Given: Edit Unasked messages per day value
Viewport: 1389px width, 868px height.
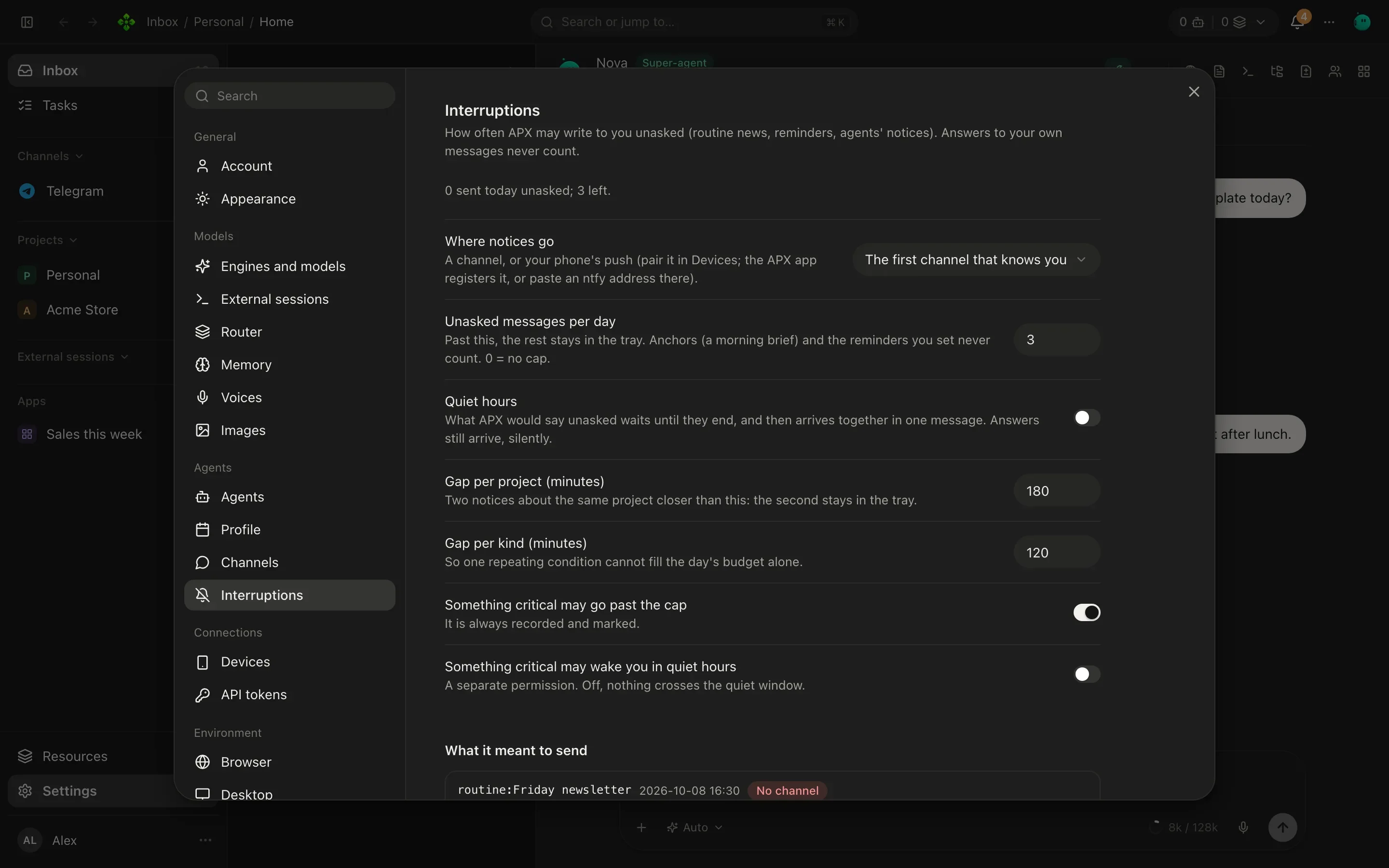Looking at the screenshot, I should click(x=1057, y=340).
